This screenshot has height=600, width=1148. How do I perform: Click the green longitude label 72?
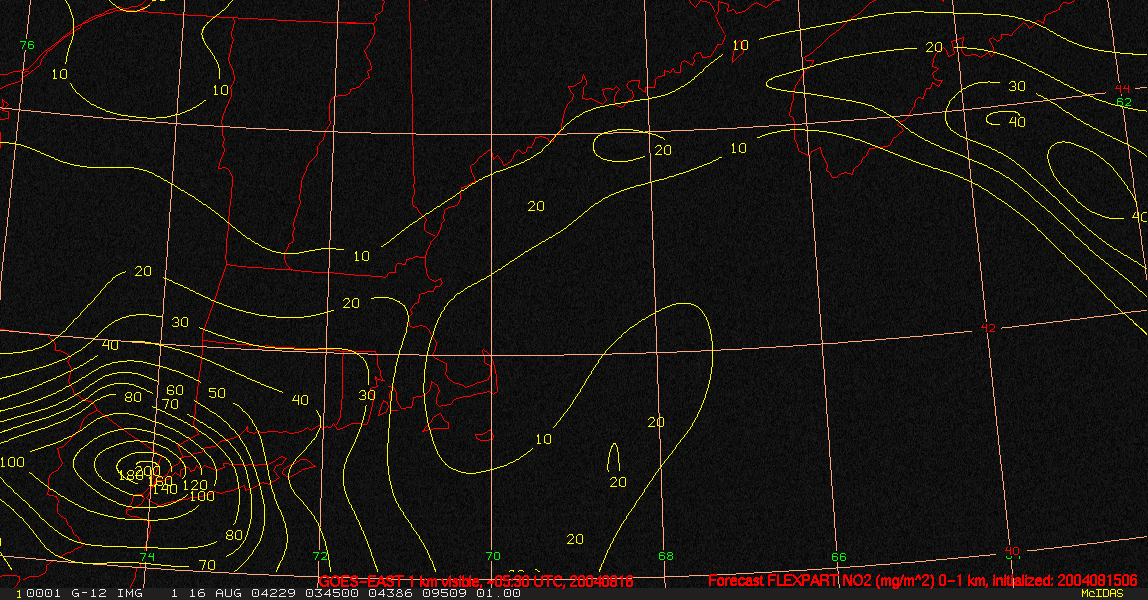[320, 556]
